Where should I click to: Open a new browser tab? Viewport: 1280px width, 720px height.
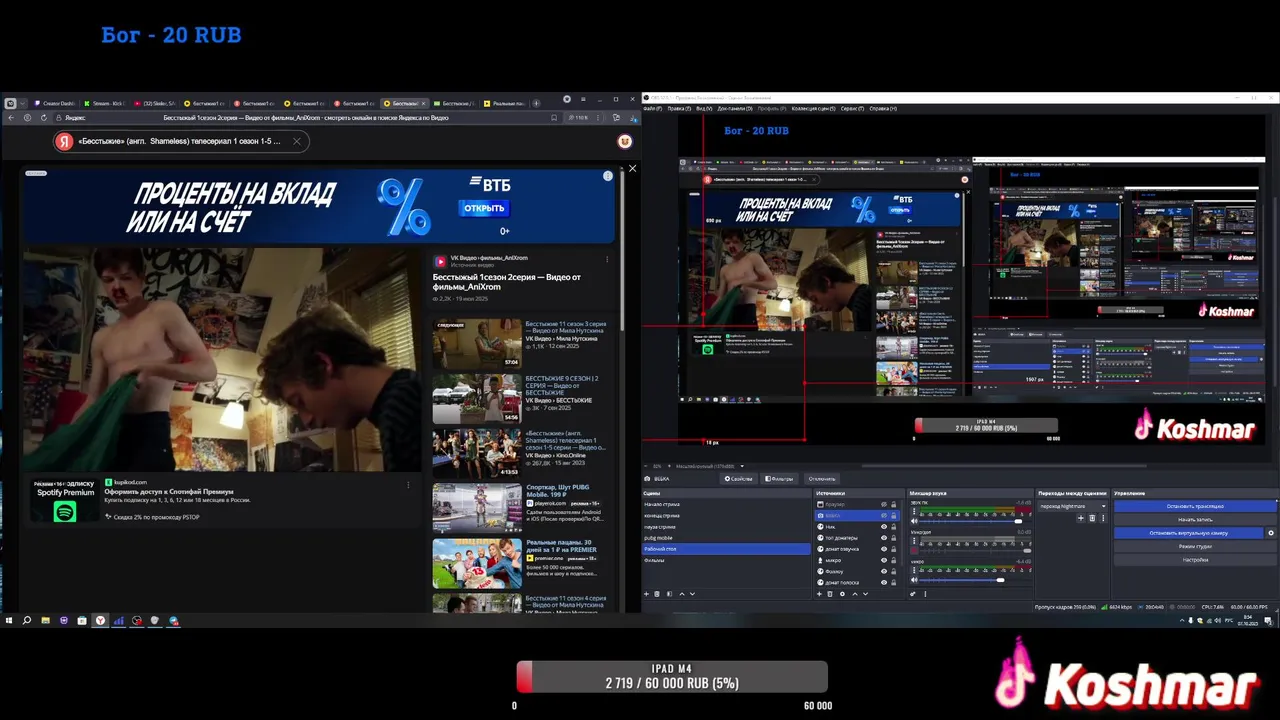536,103
